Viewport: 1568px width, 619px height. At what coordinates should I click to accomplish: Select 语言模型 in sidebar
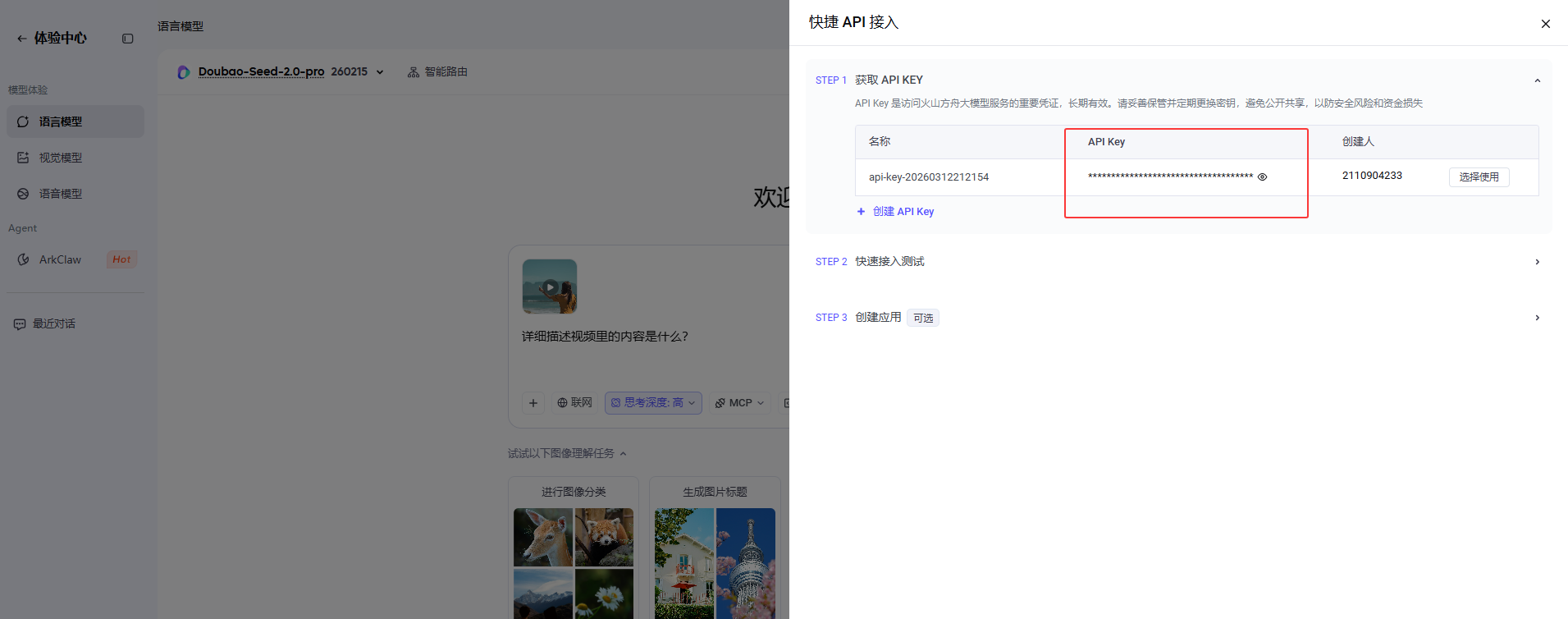(61, 122)
